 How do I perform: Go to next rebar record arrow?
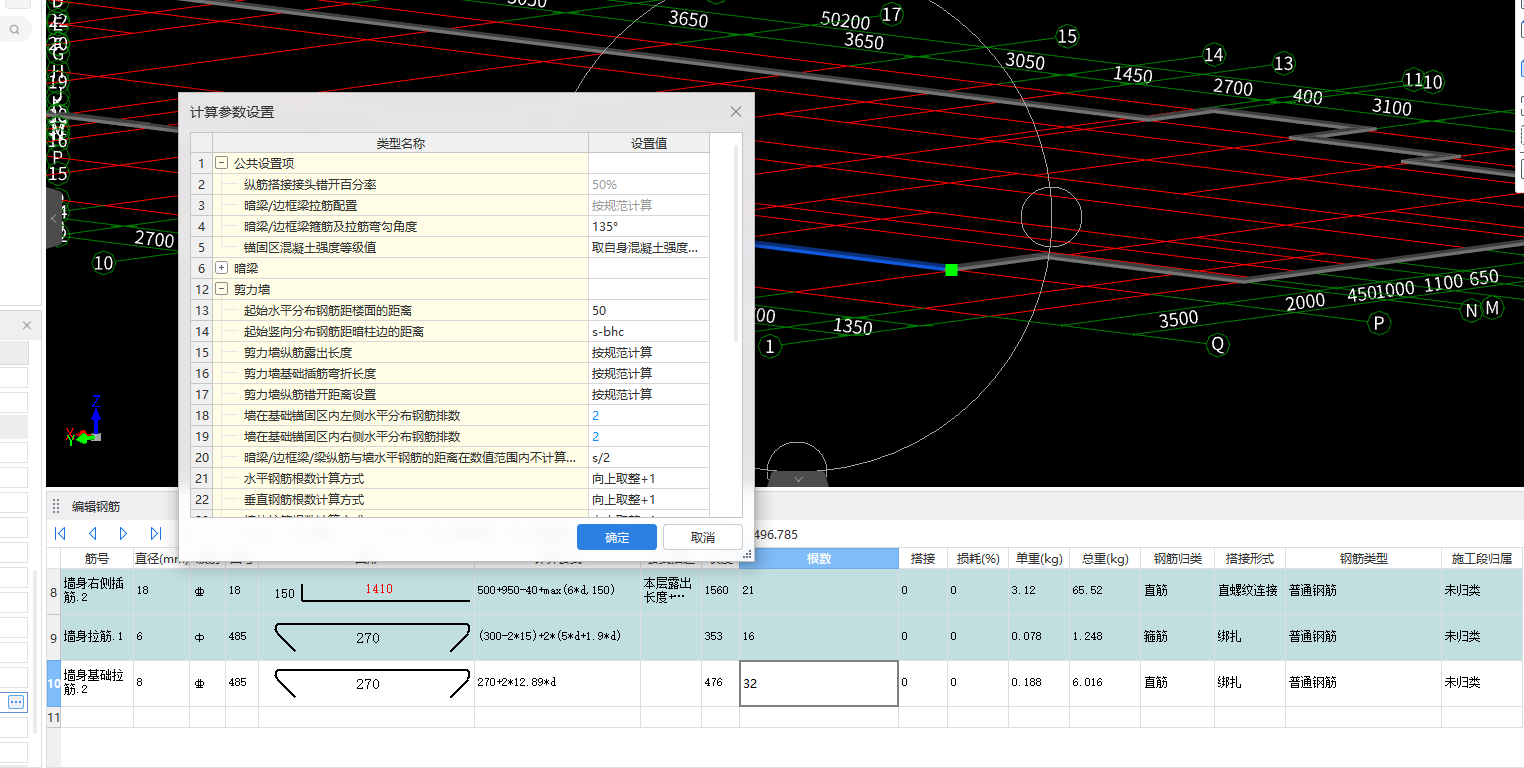pos(124,534)
